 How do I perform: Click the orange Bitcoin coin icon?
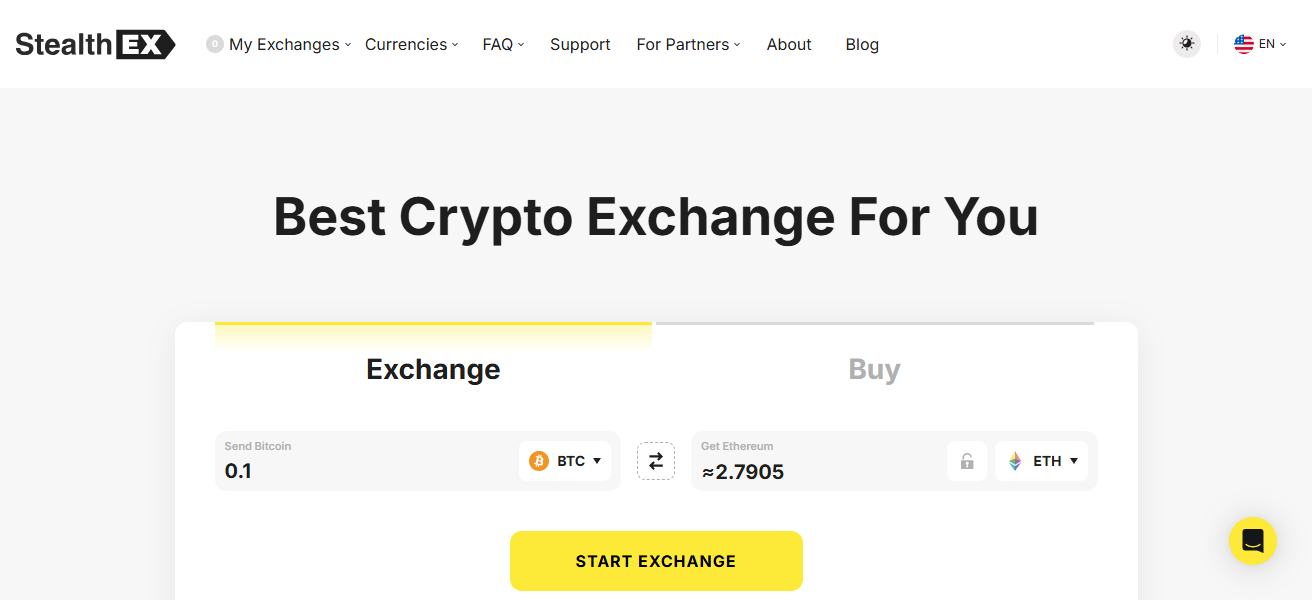click(x=539, y=461)
